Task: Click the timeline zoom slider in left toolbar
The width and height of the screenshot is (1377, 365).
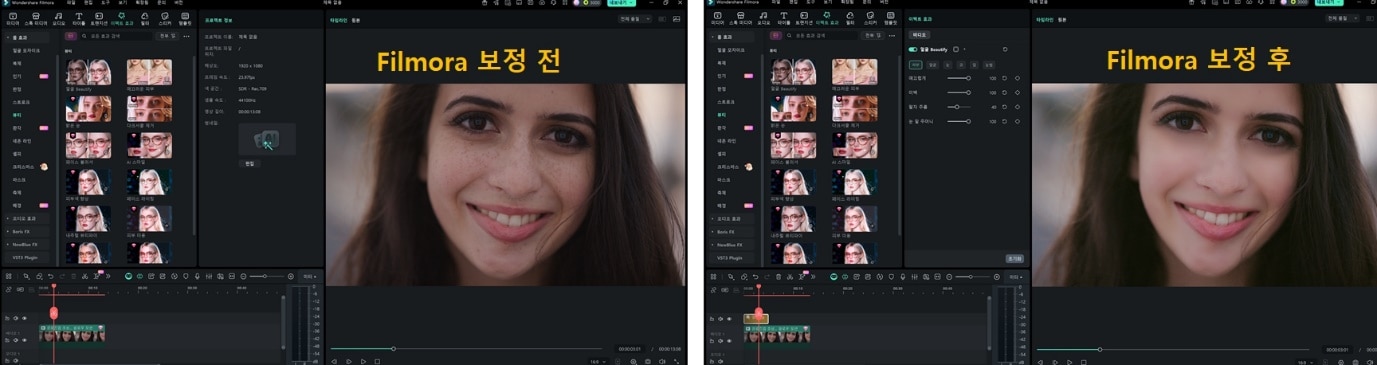Action: coord(267,275)
